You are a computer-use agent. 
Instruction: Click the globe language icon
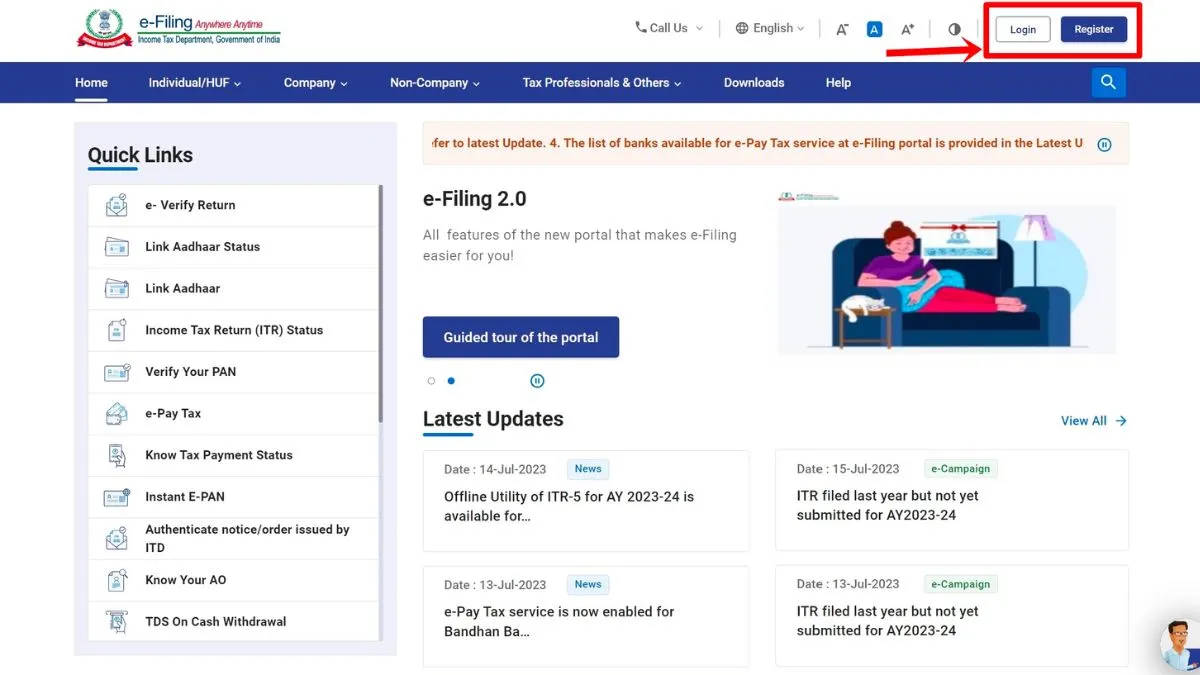point(742,28)
